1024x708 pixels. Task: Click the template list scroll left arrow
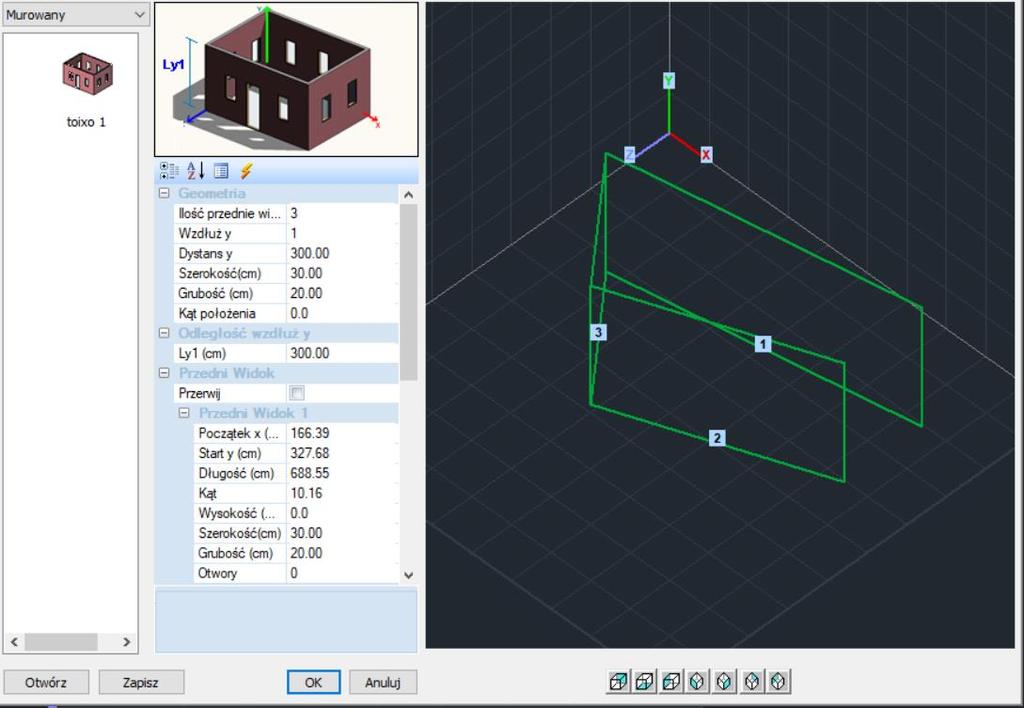click(14, 642)
